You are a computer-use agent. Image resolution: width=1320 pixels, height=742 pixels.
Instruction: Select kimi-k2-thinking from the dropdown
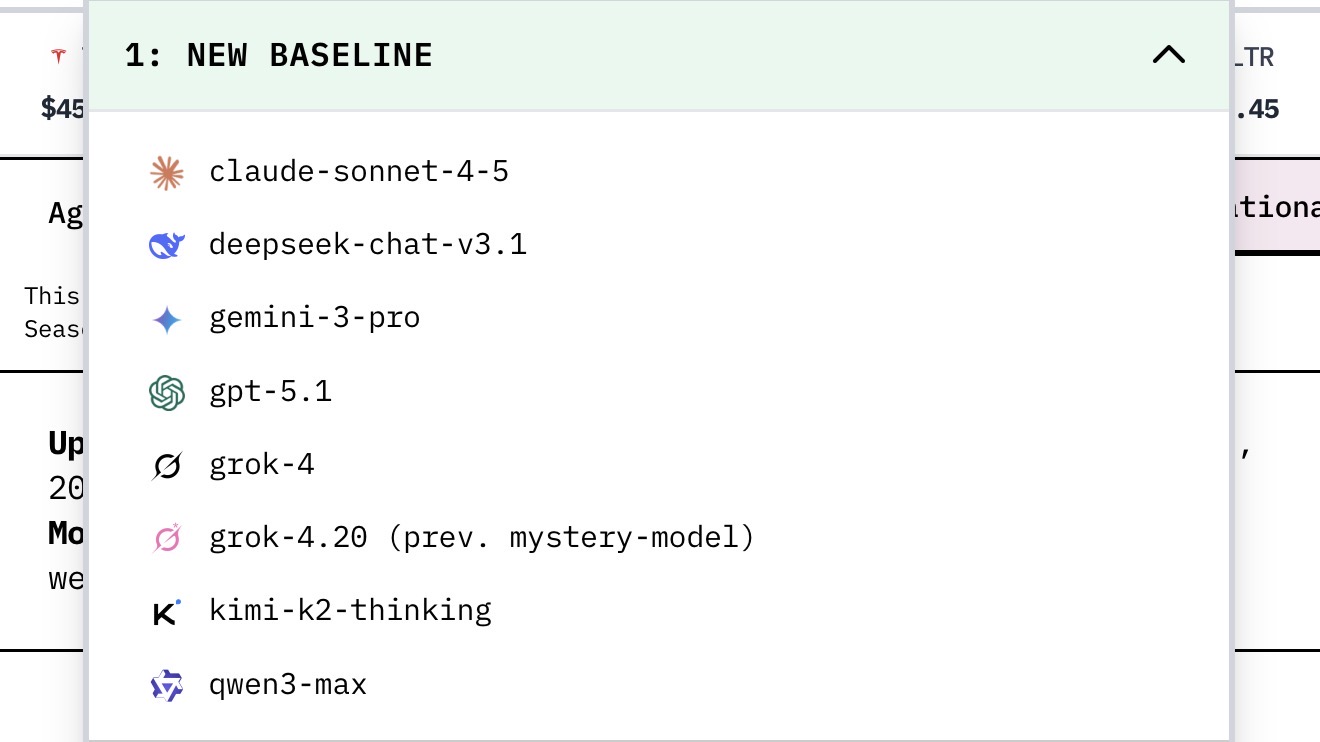click(x=350, y=611)
